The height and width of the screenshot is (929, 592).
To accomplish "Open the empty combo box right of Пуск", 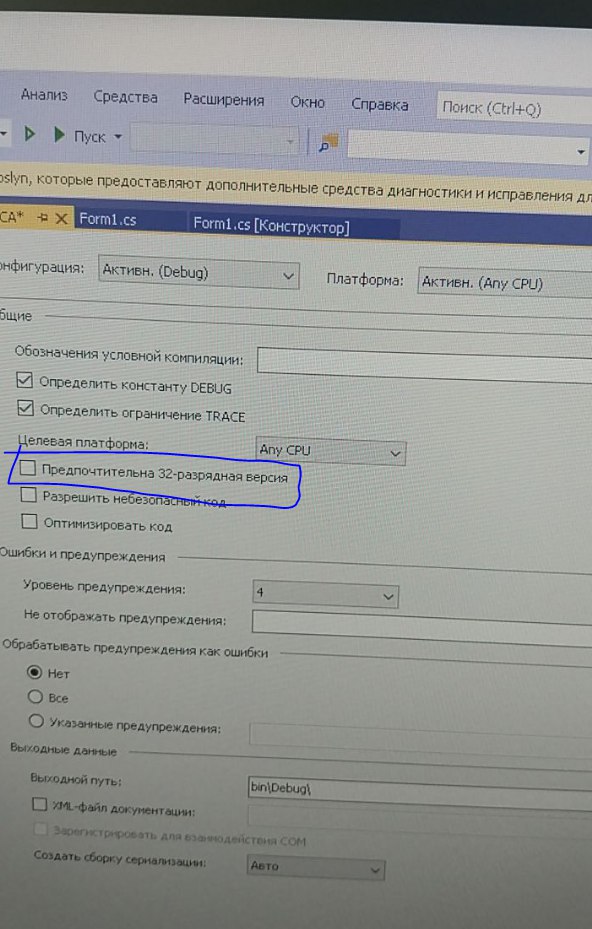I will [214, 140].
